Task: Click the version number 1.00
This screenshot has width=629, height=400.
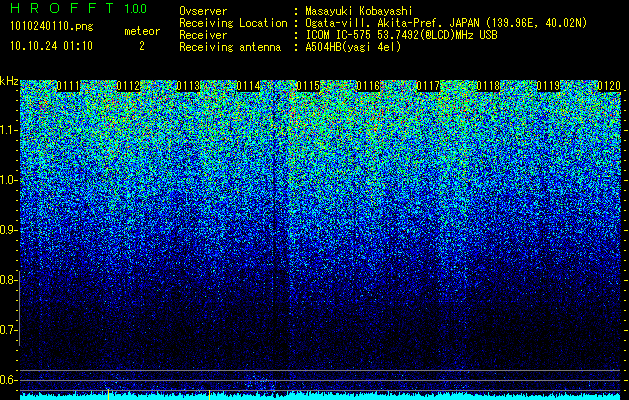Action: pos(135,8)
